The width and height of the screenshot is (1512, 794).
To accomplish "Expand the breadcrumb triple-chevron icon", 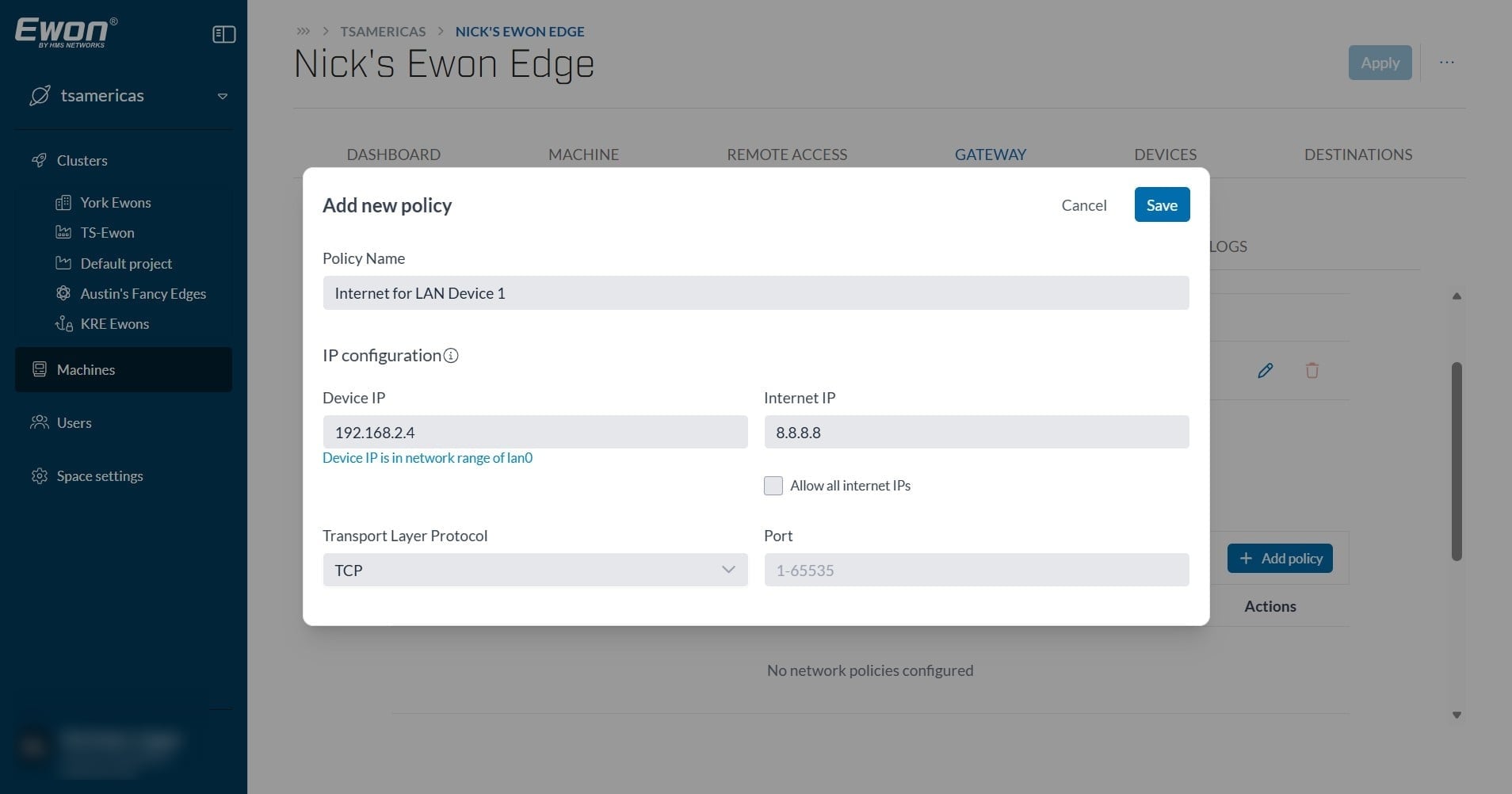I will coord(304,32).
